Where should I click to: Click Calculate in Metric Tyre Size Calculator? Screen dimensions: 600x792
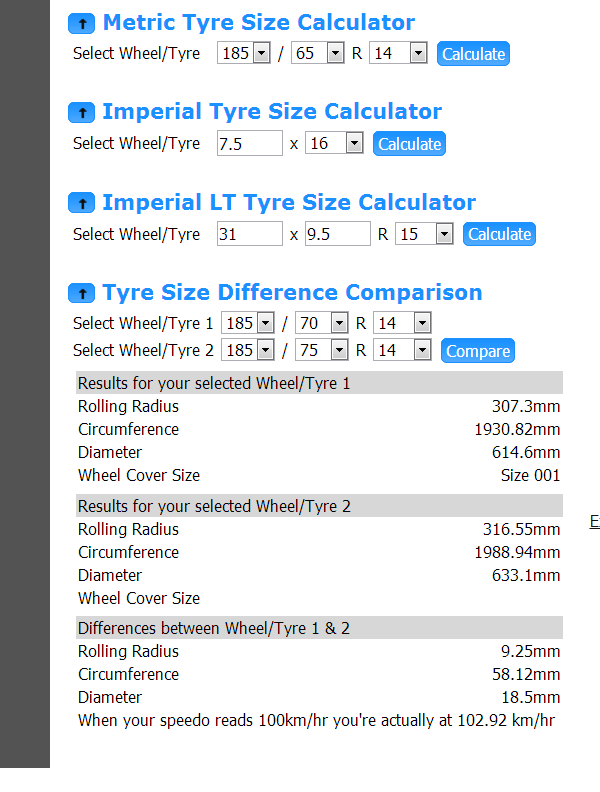coord(473,54)
